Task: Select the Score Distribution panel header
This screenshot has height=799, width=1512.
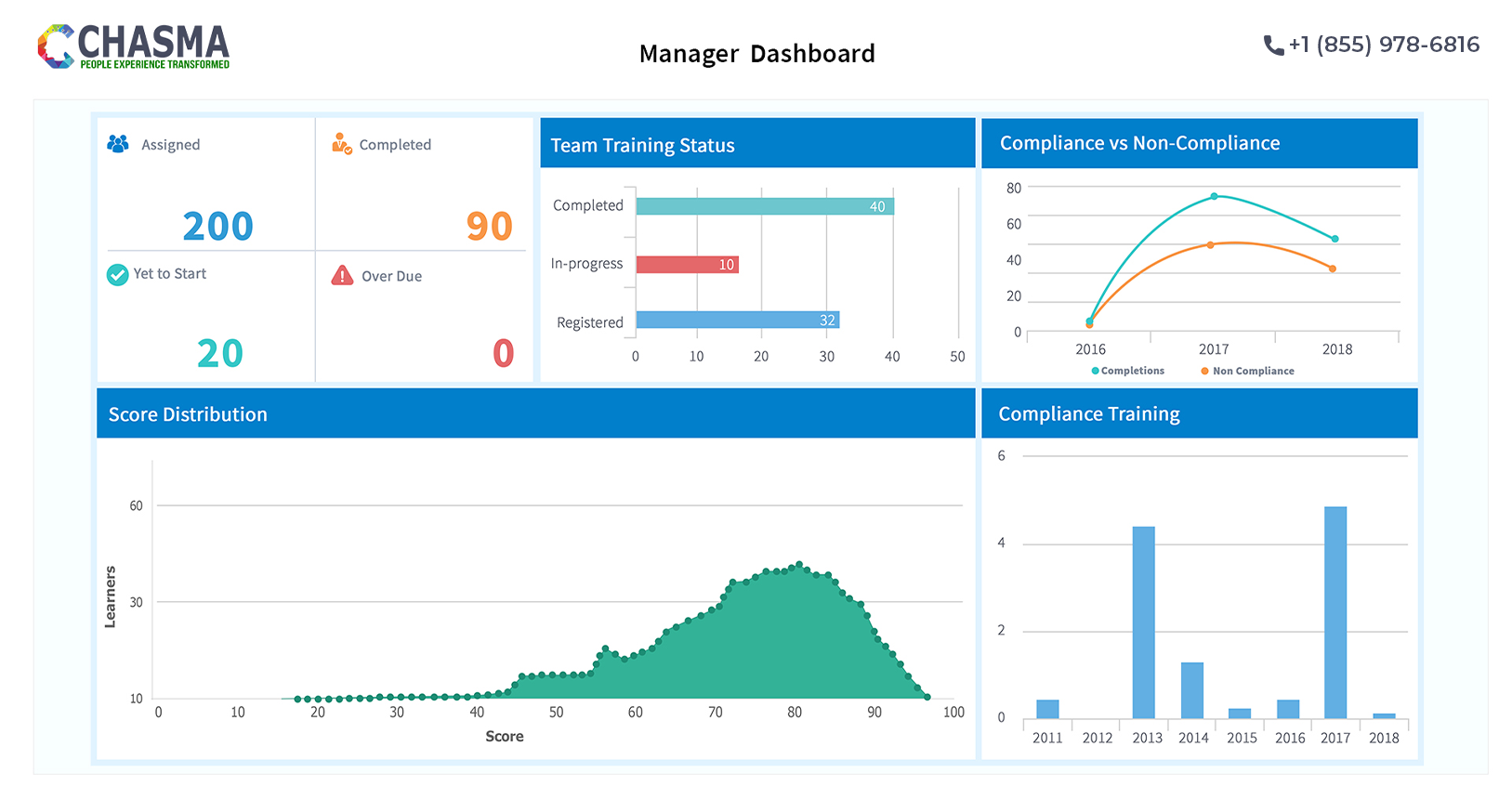Action: (535, 414)
